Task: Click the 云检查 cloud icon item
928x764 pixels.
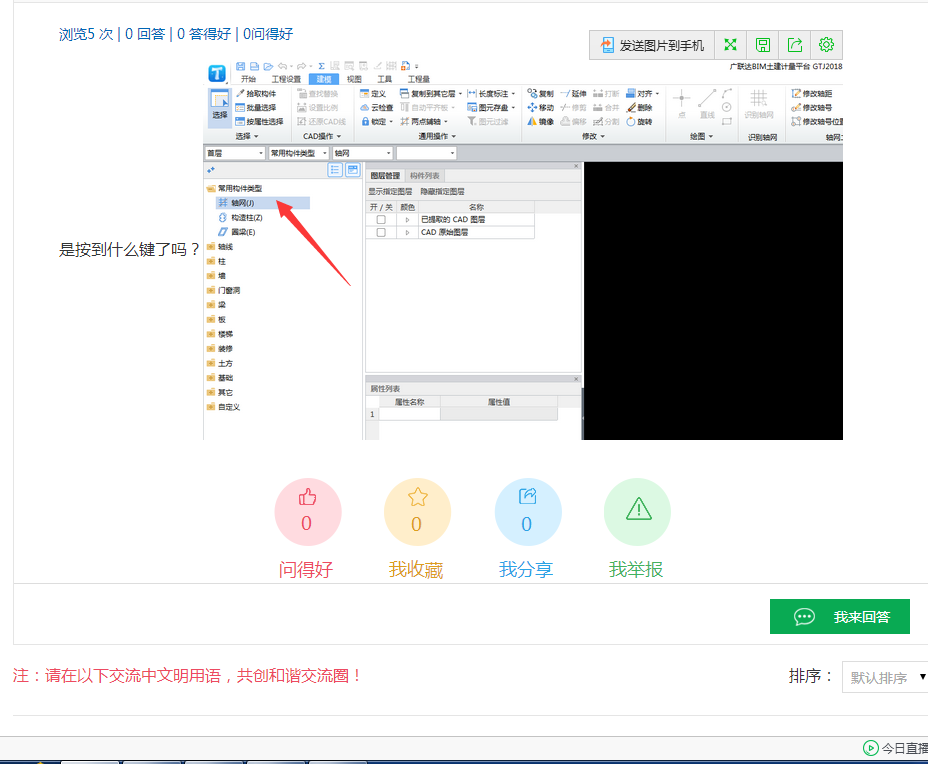Action: (x=376, y=107)
